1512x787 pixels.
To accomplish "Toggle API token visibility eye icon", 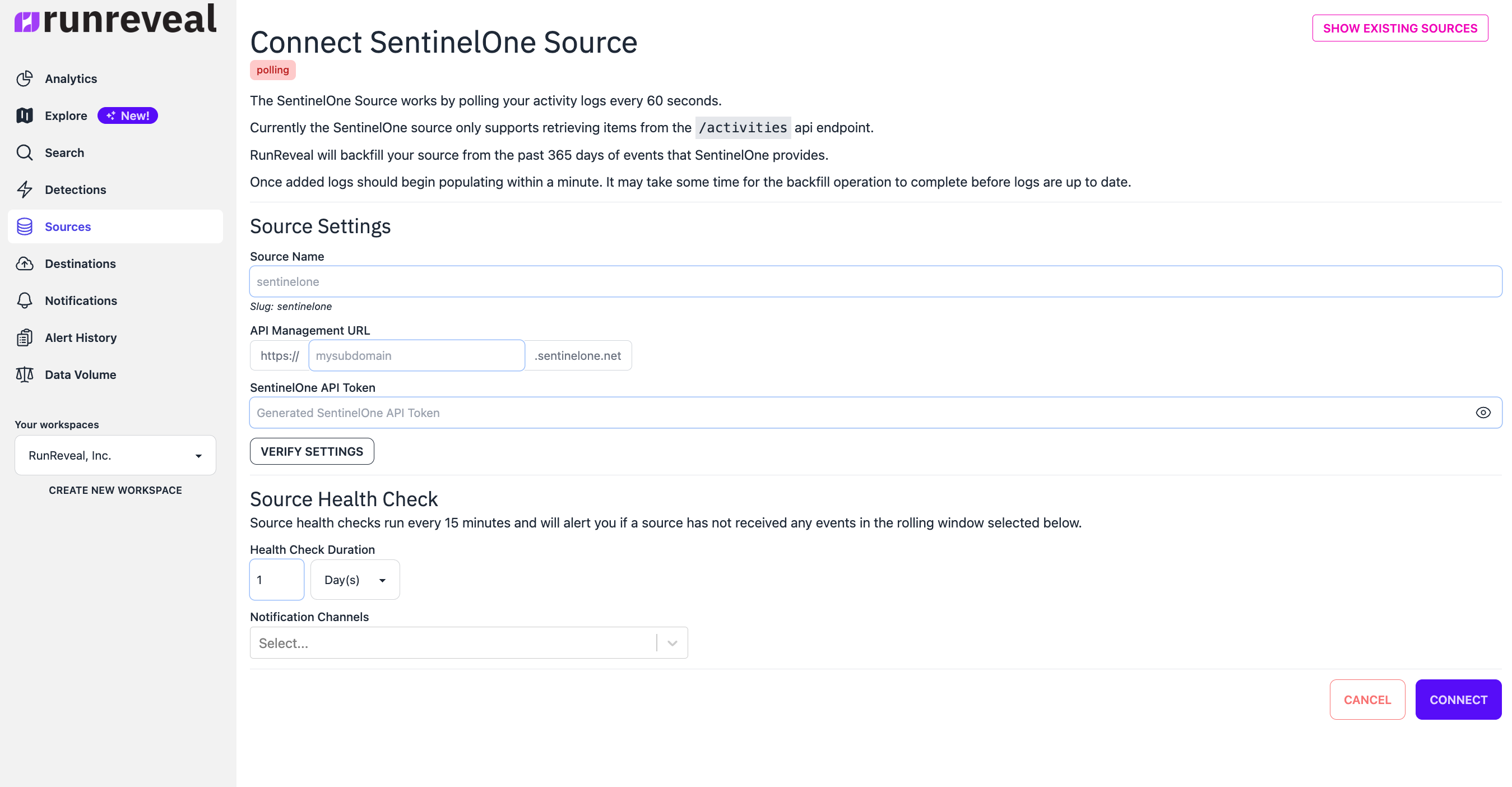I will tap(1483, 413).
